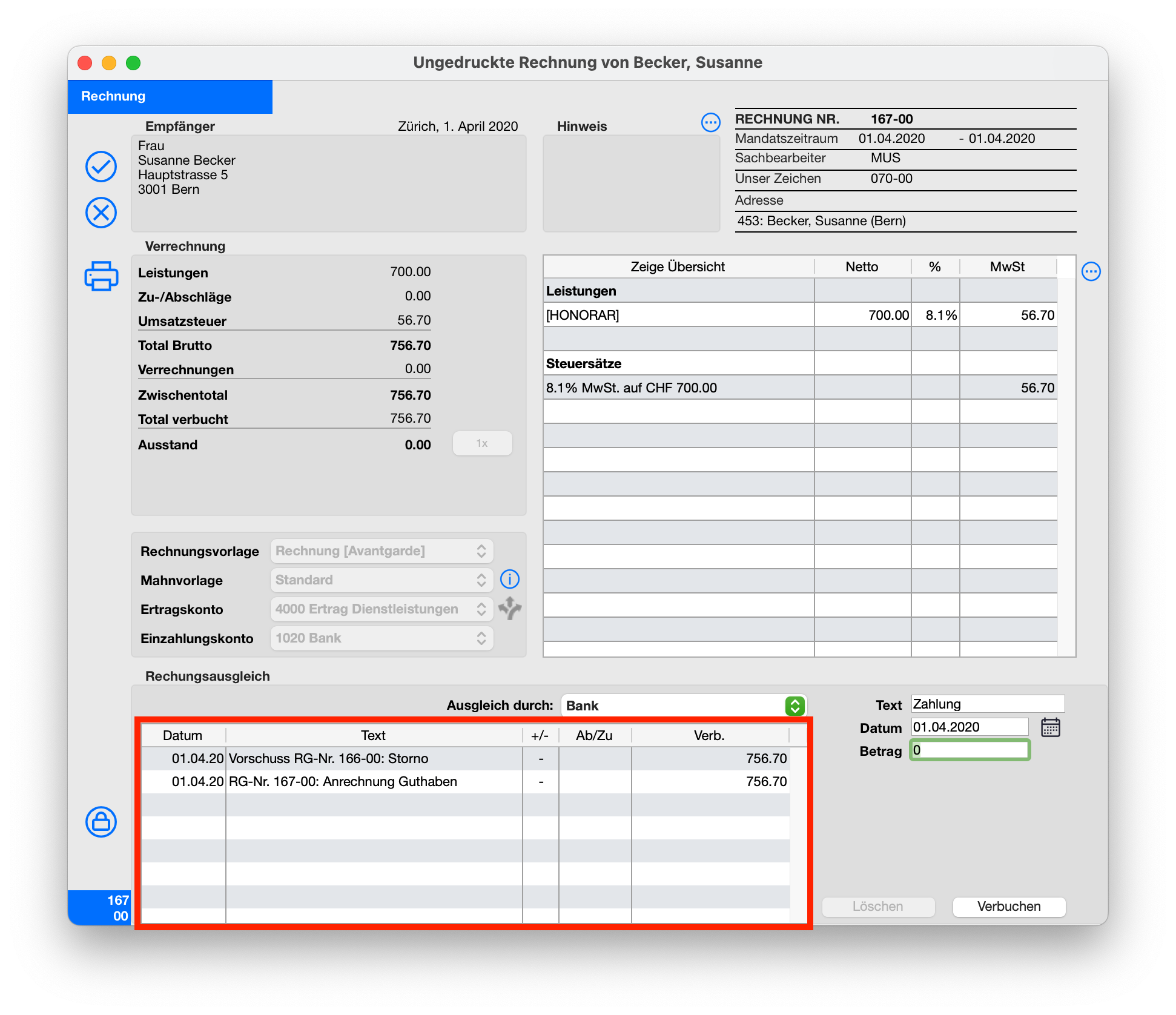This screenshot has height=1015, width=1176.
Task: Click the lock icon in sidebar
Action: (101, 822)
